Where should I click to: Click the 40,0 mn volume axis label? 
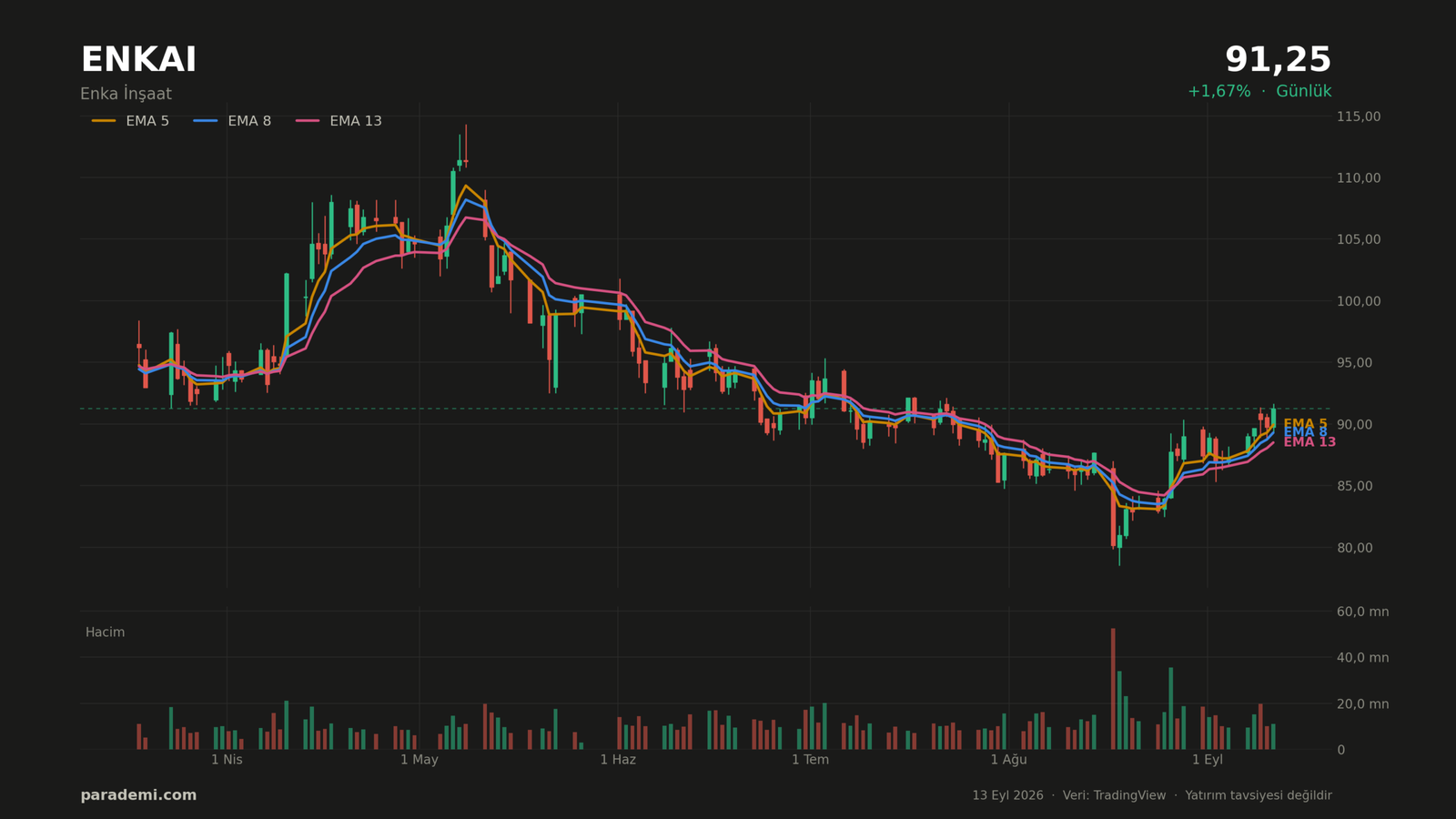tap(1362, 658)
